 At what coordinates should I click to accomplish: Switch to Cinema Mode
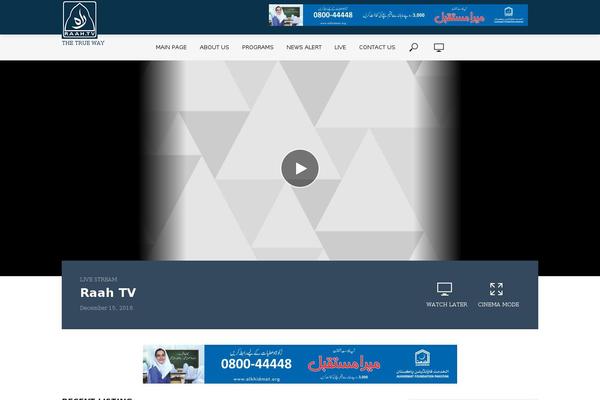(498, 295)
